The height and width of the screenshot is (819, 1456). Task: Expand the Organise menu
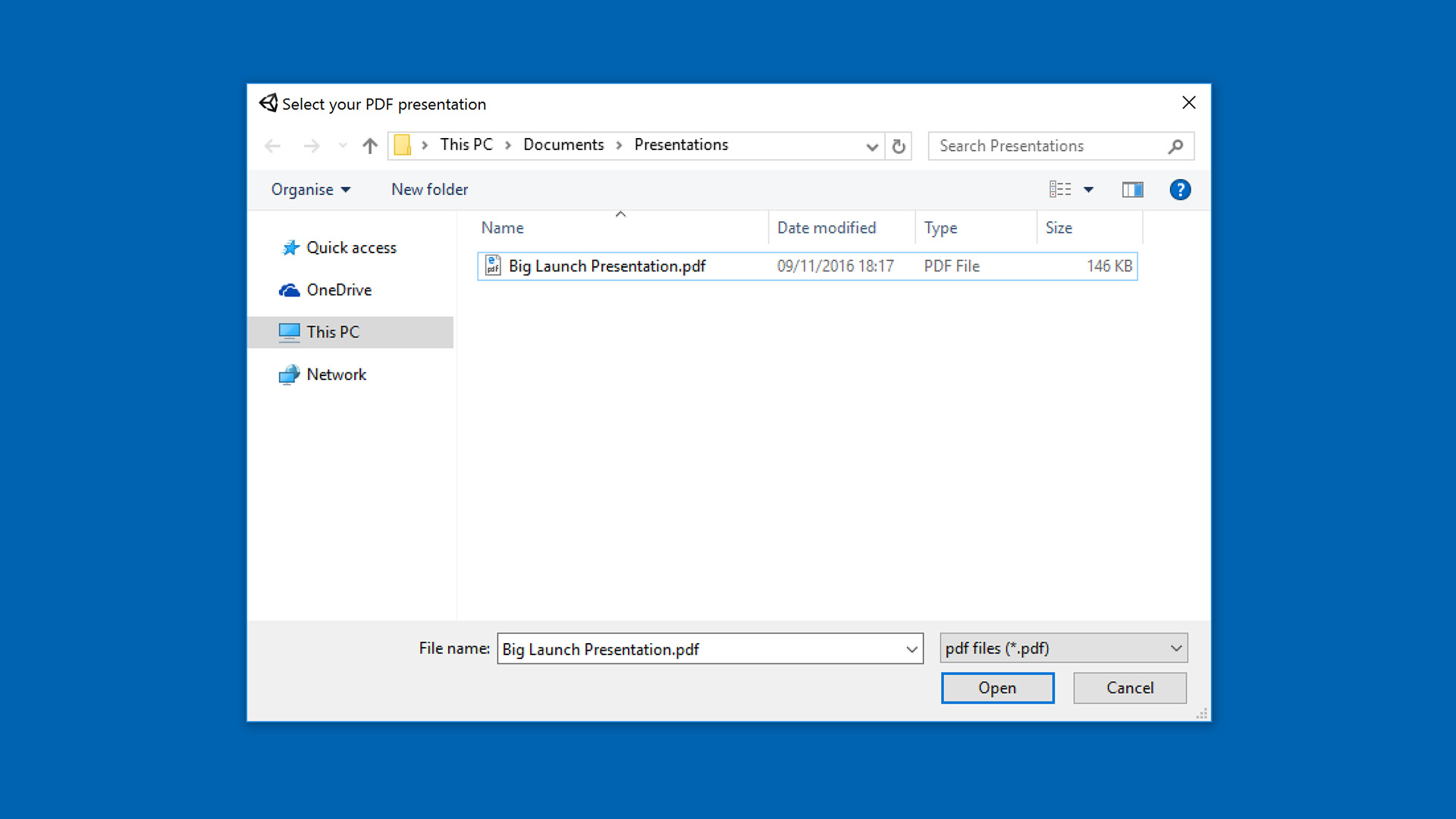pos(309,189)
